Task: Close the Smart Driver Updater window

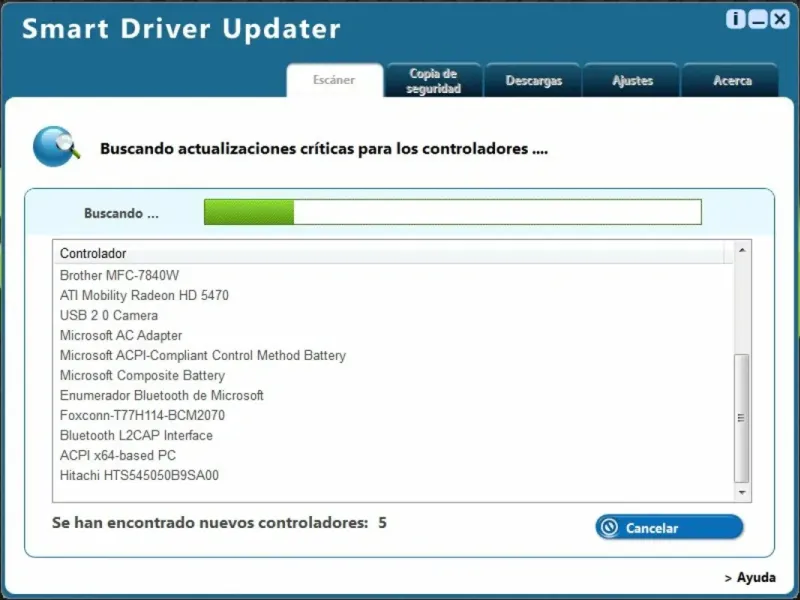Action: click(780, 19)
